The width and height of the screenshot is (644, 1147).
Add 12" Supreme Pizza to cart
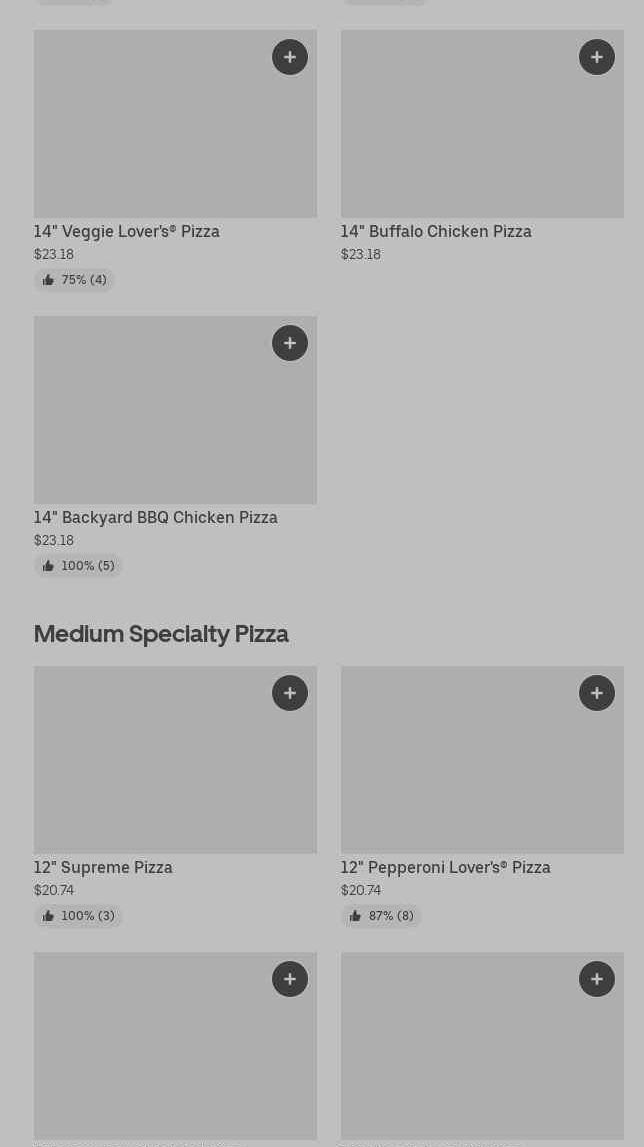click(290, 693)
